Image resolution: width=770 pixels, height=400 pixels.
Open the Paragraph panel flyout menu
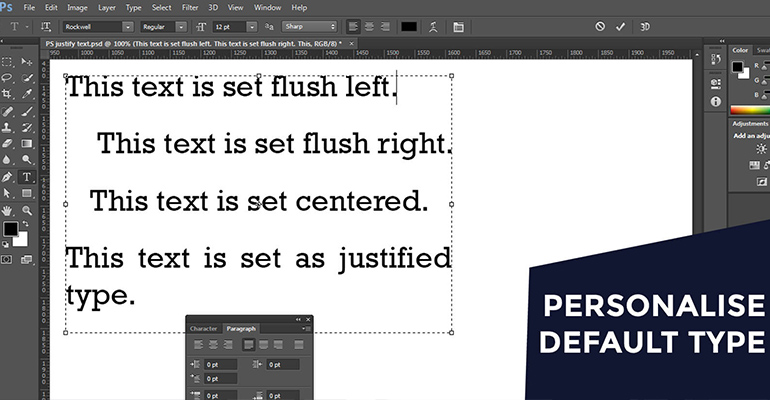coord(305,328)
